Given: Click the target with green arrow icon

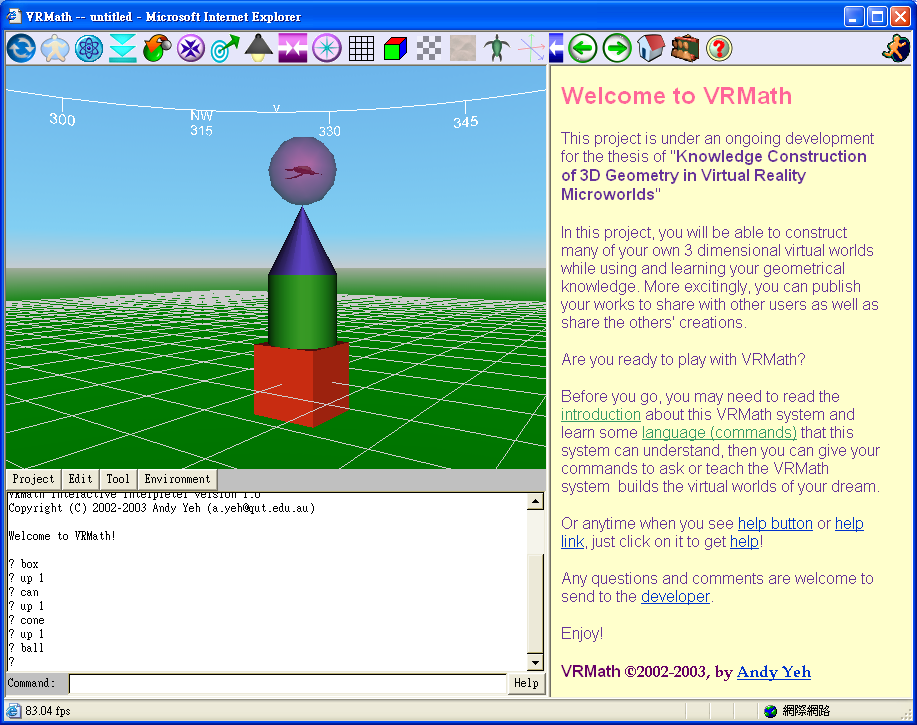Looking at the screenshot, I should point(225,48).
